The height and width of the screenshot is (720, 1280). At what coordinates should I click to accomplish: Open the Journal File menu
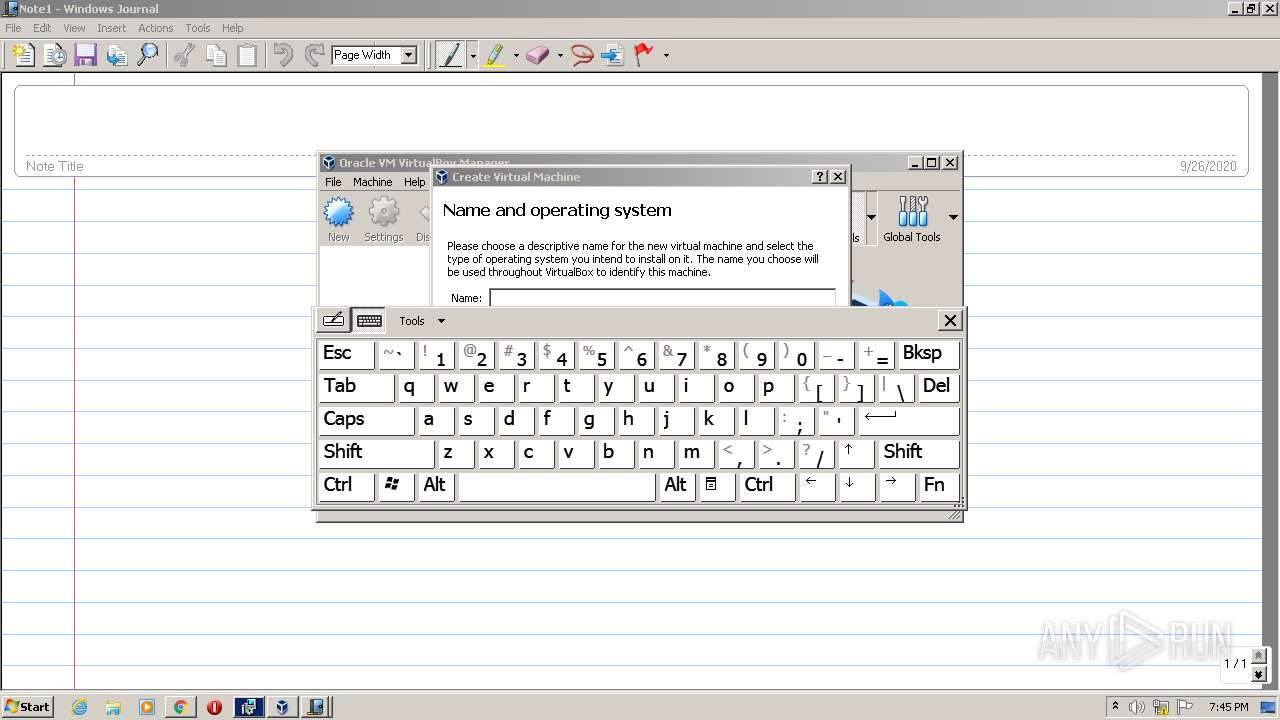13,28
